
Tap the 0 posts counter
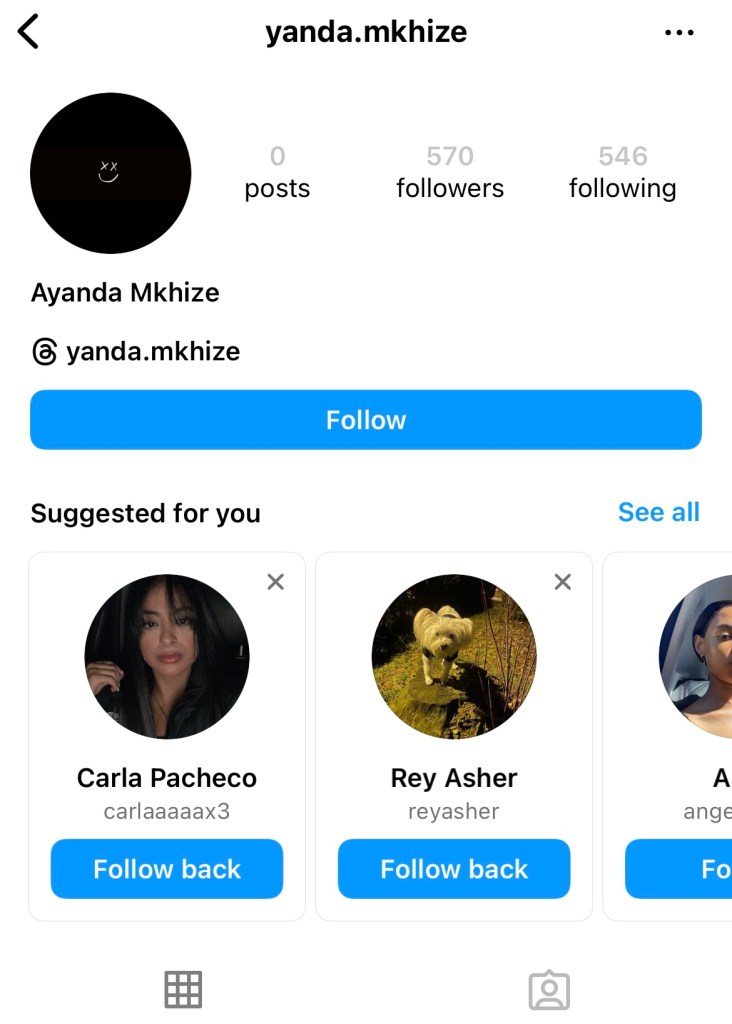[x=277, y=172]
